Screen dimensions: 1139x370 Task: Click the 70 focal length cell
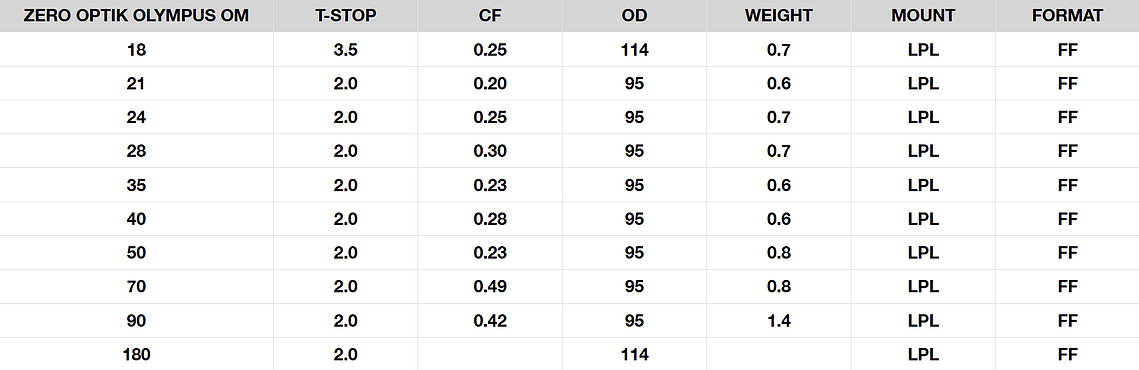click(x=137, y=287)
